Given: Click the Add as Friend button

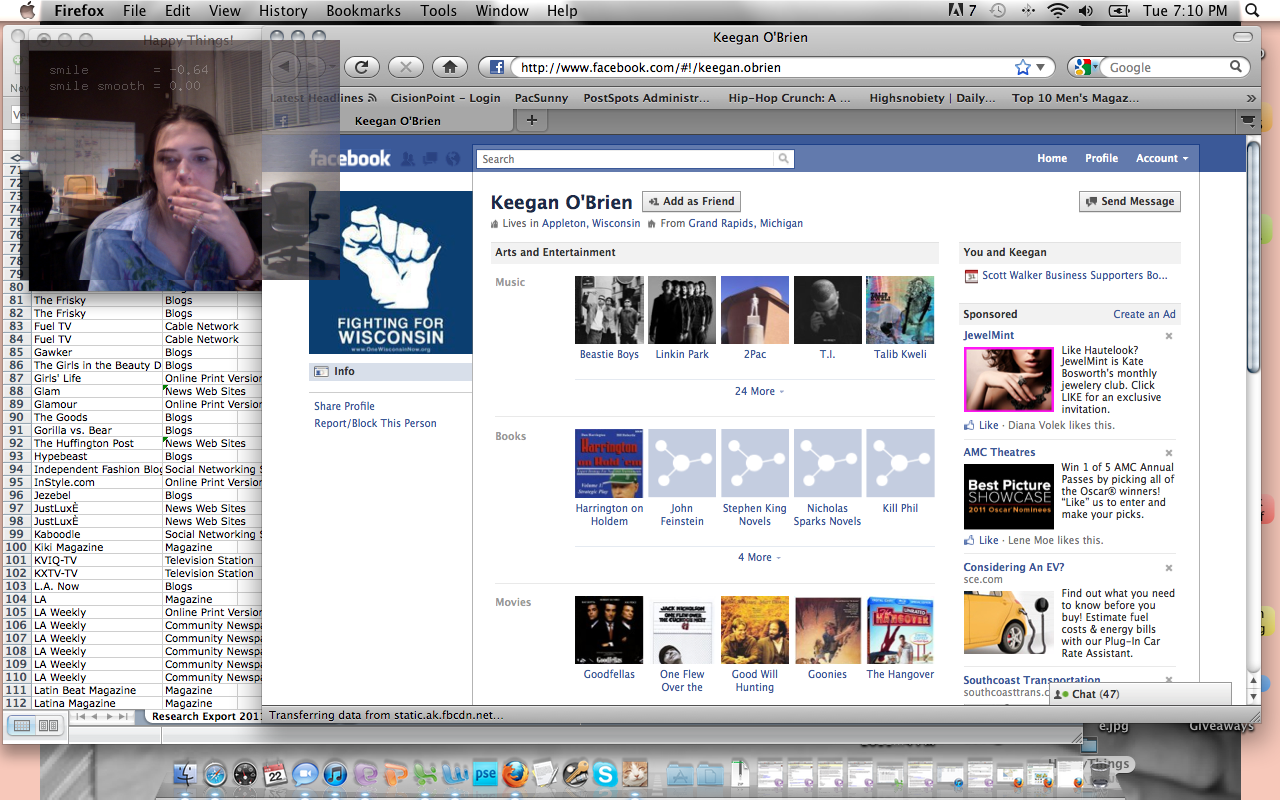Looking at the screenshot, I should click(691, 201).
